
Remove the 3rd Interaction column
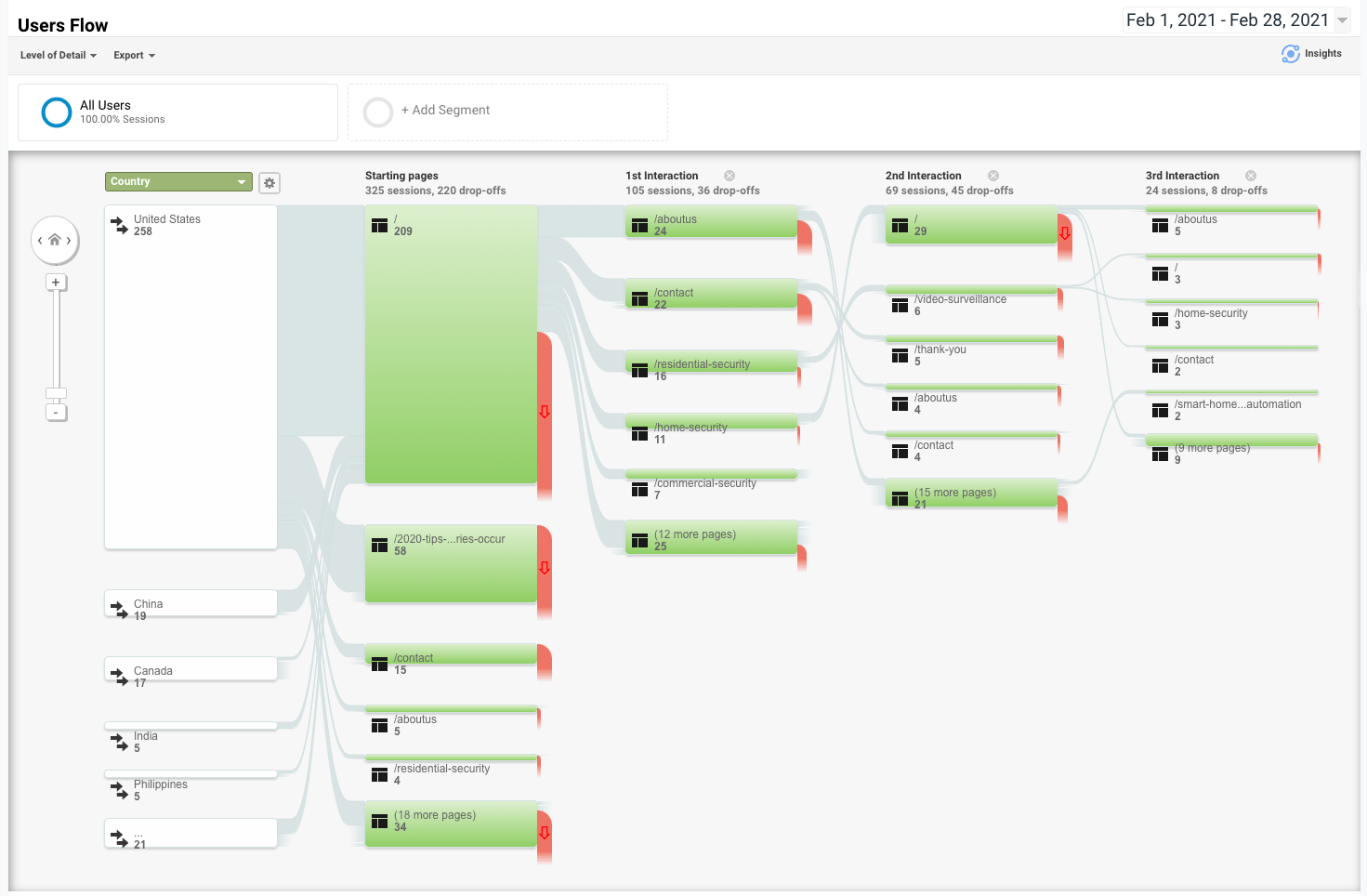pyautogui.click(x=1251, y=176)
